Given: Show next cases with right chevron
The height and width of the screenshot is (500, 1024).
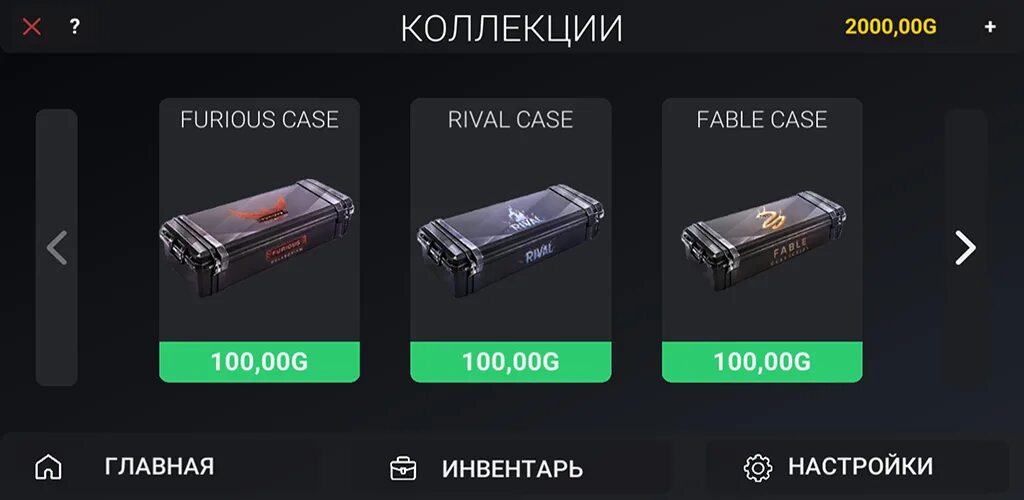Looking at the screenshot, I should pos(965,247).
